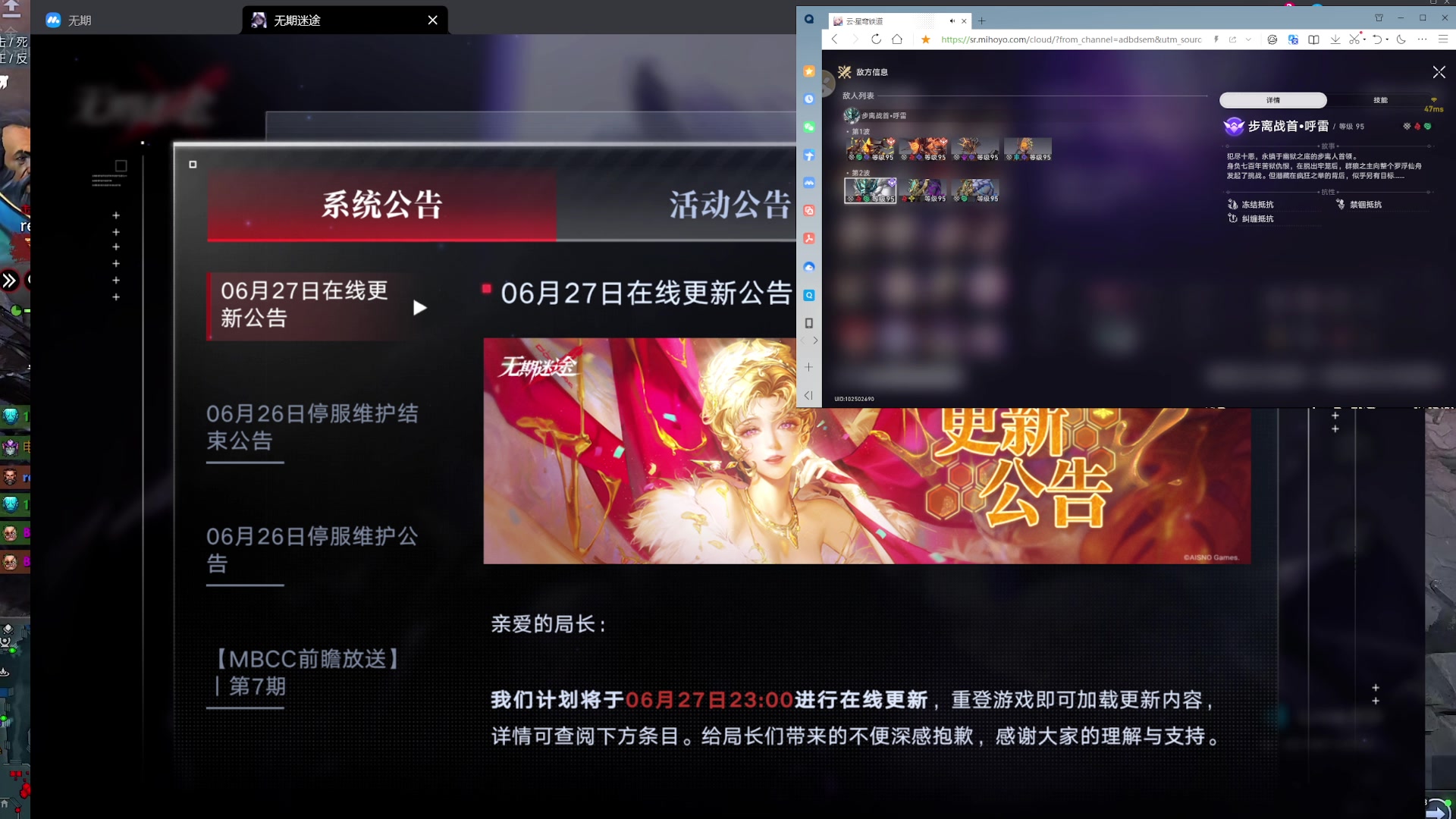This screenshot has height=819, width=1456.
Task: Click 冻结抵抗 resistance entry
Action: pos(1250,205)
